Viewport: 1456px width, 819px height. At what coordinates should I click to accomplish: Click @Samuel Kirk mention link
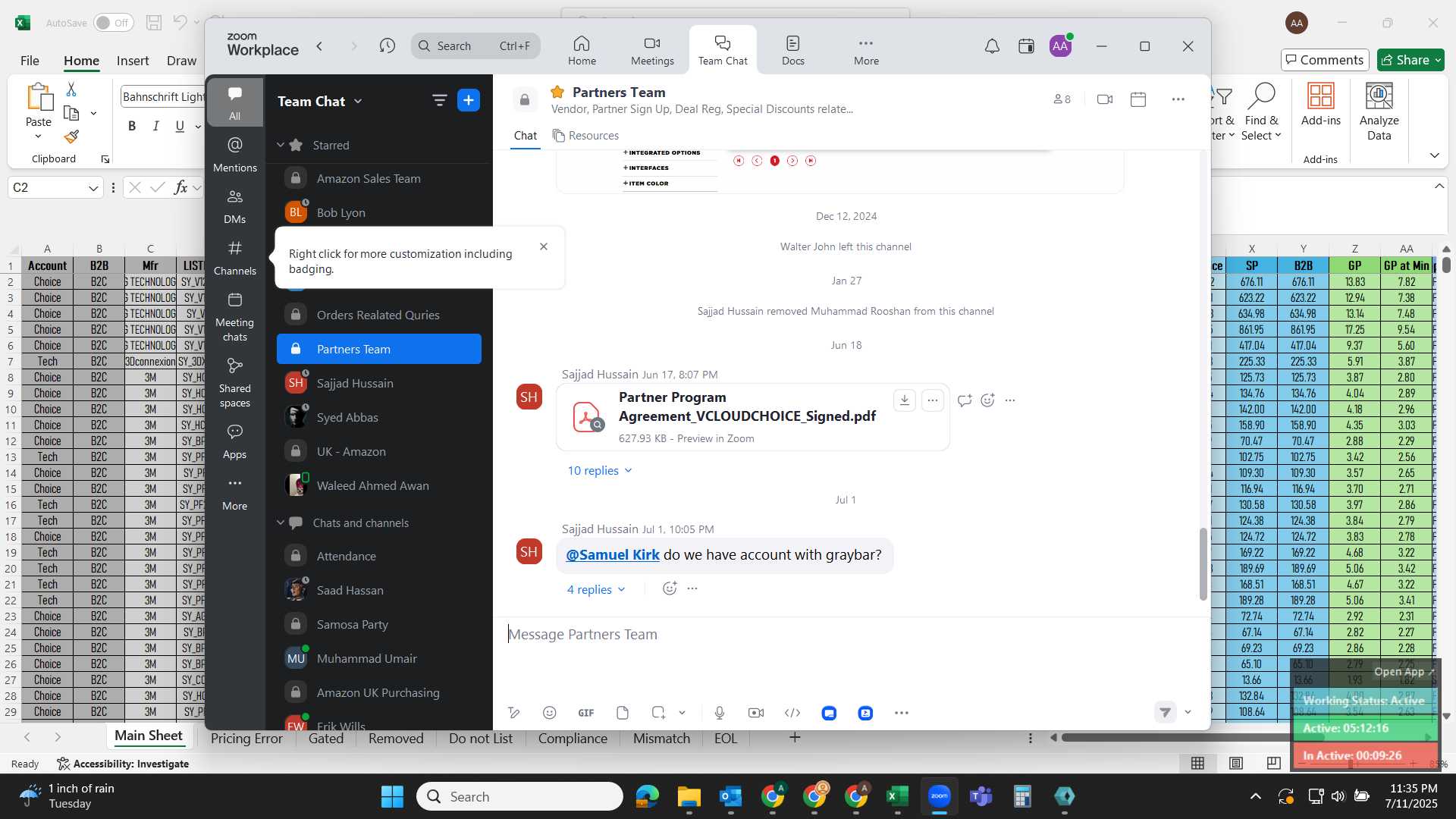[613, 555]
